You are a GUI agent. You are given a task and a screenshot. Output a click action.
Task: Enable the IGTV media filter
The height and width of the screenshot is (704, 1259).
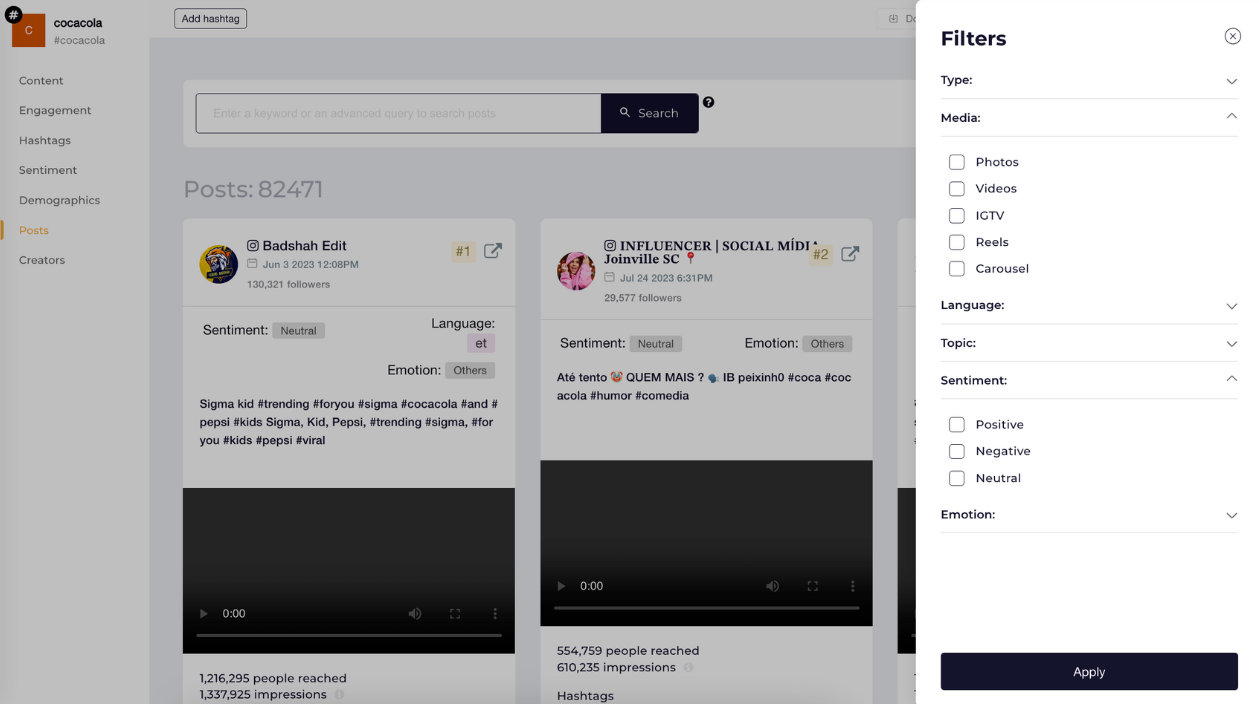(x=957, y=215)
